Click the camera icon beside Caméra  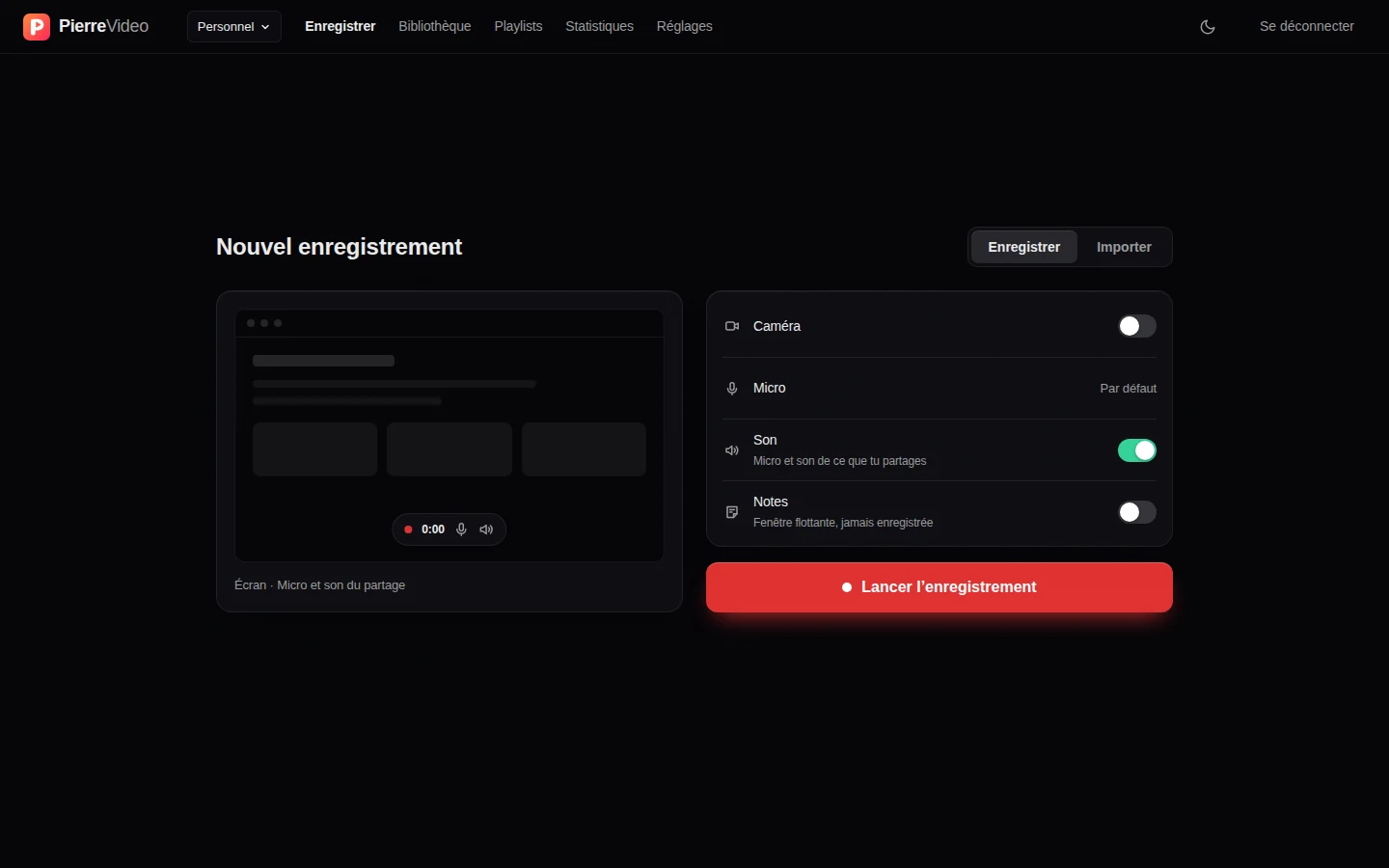[732, 326]
